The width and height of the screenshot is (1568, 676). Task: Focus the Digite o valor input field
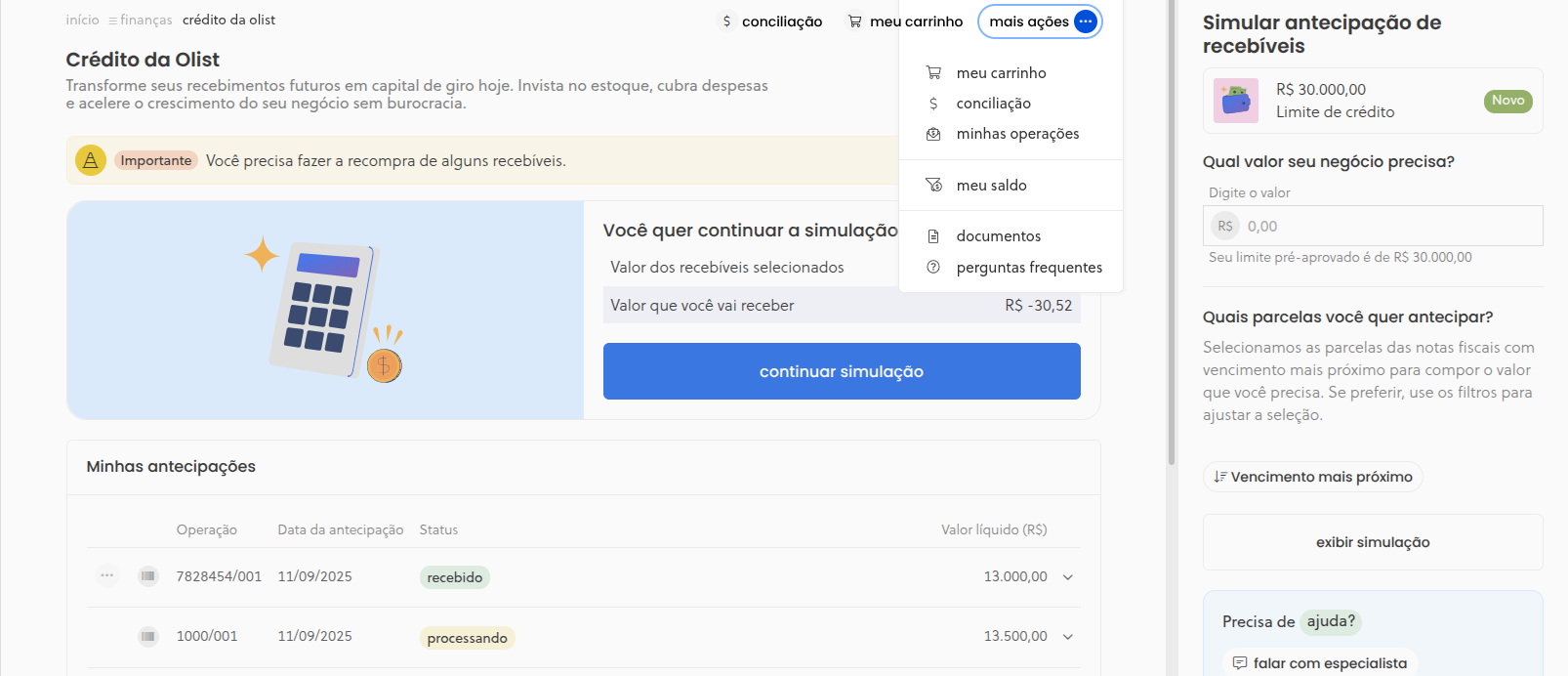click(1373, 226)
